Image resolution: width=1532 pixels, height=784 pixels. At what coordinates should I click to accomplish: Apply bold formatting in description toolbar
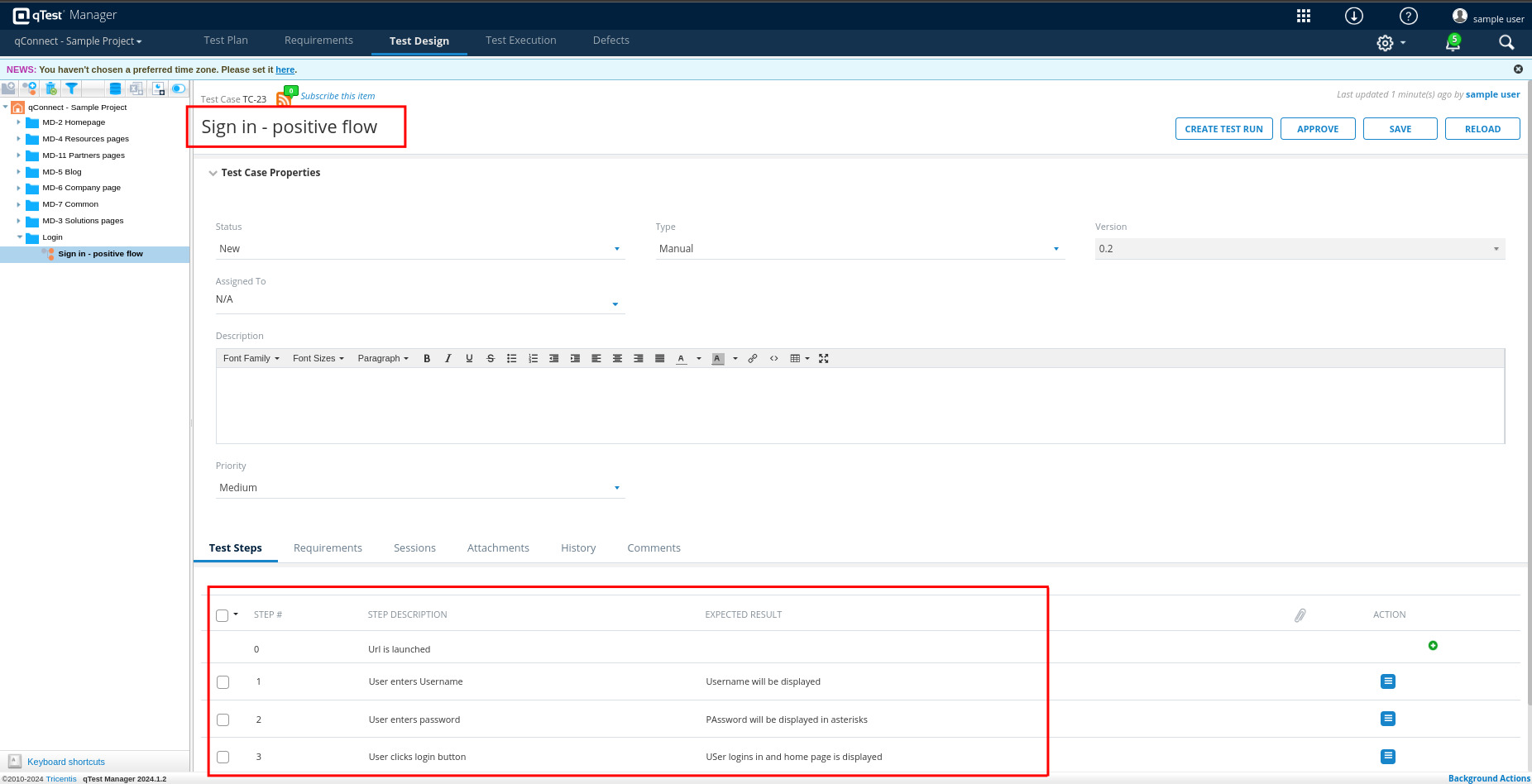click(427, 359)
